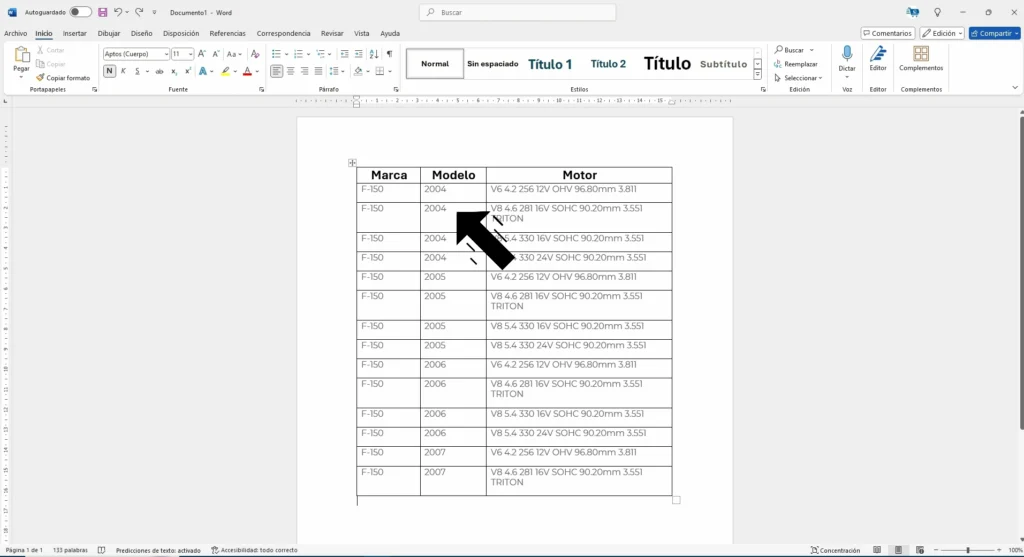The image size is (1024, 557).
Task: Pick the text highlight color
Action: [x=225, y=71]
